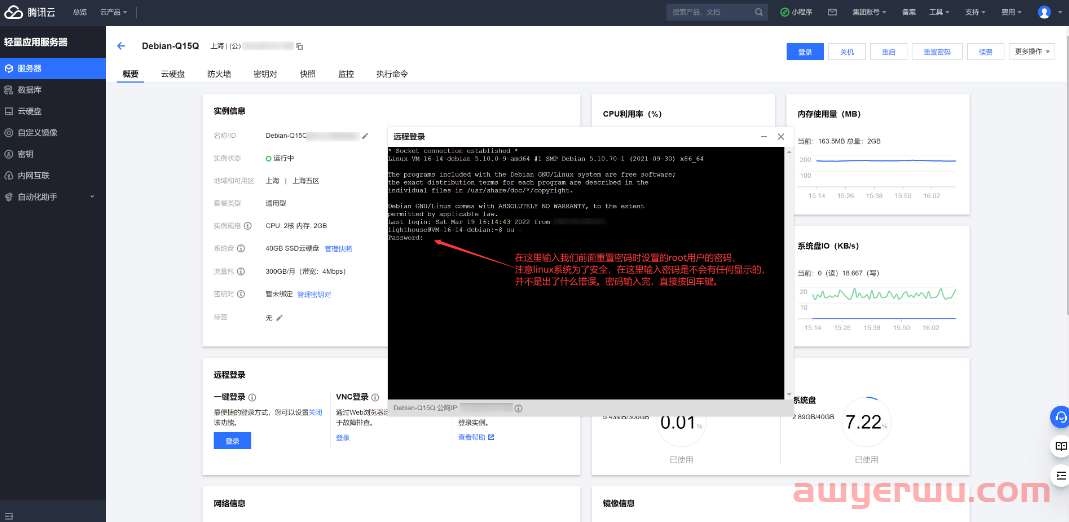
Task: Open the customer support headset floating icon
Action: (x=1060, y=416)
